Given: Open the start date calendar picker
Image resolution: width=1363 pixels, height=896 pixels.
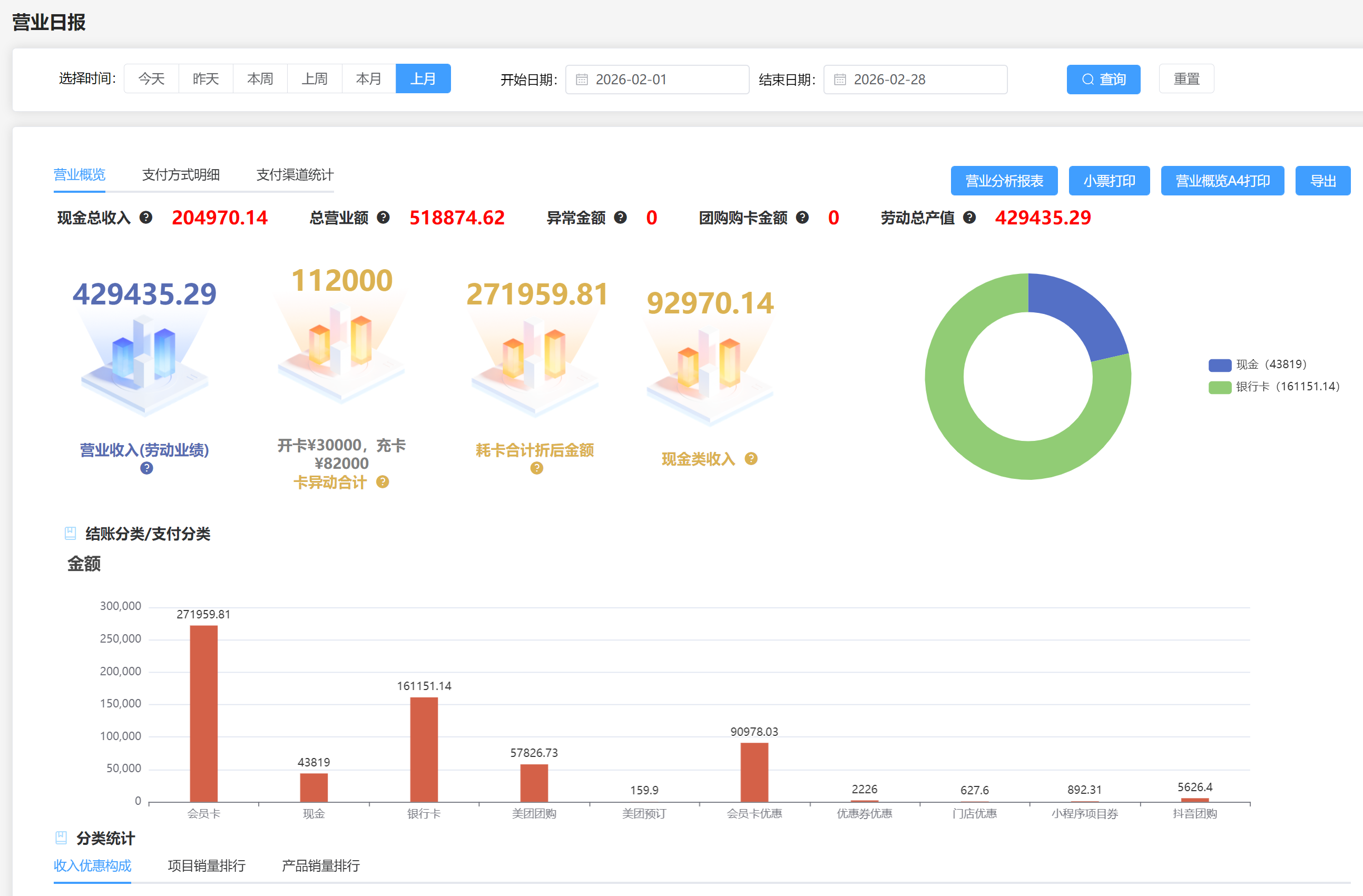Looking at the screenshot, I should pos(582,80).
